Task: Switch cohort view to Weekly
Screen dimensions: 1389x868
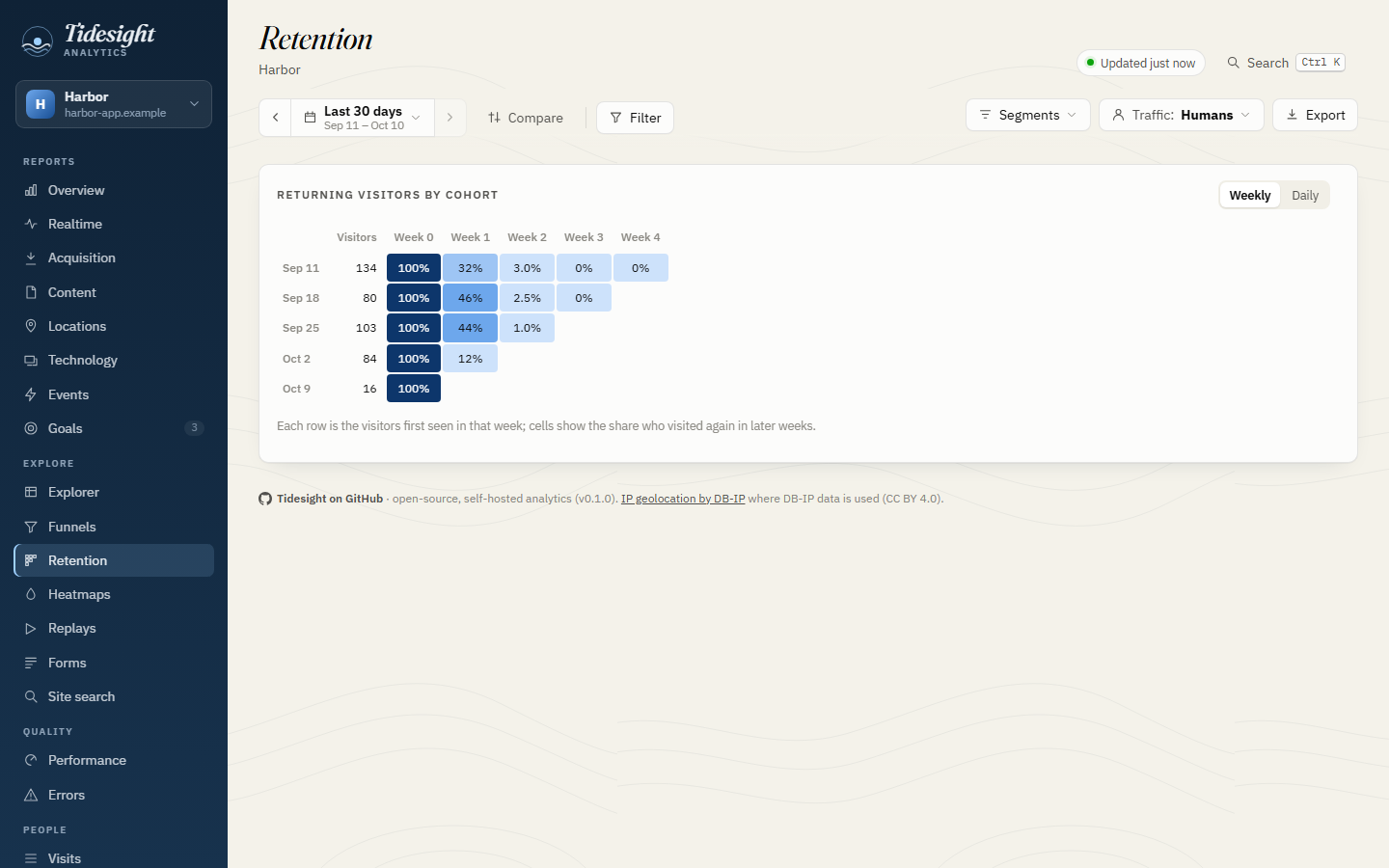Action: pyautogui.click(x=1250, y=195)
